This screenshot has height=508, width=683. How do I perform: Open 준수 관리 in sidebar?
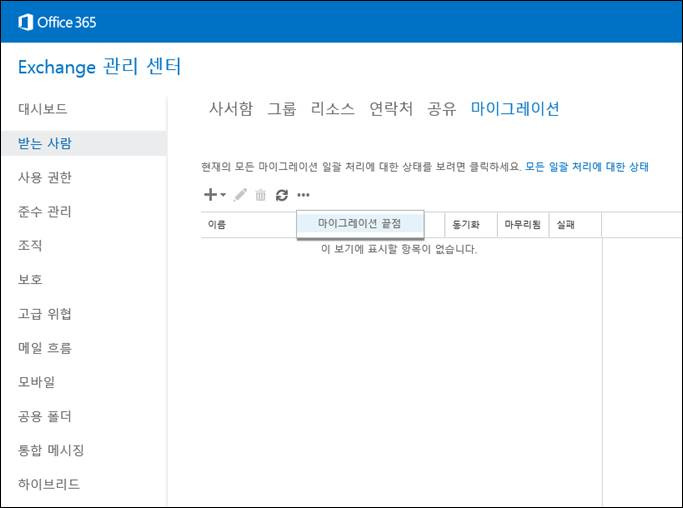[44, 211]
